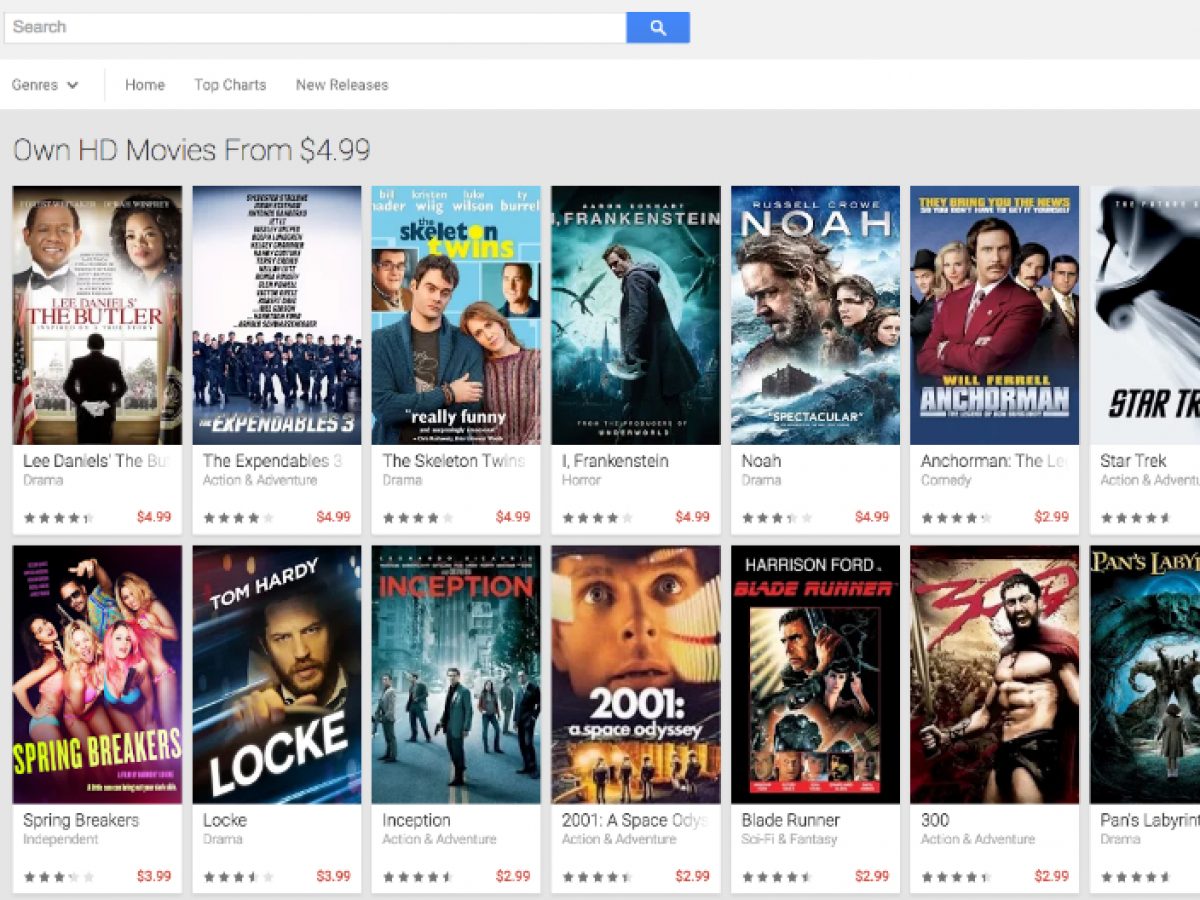Image resolution: width=1200 pixels, height=900 pixels.
Task: Open the Pan's Labyrinth poster
Action: [1145, 675]
